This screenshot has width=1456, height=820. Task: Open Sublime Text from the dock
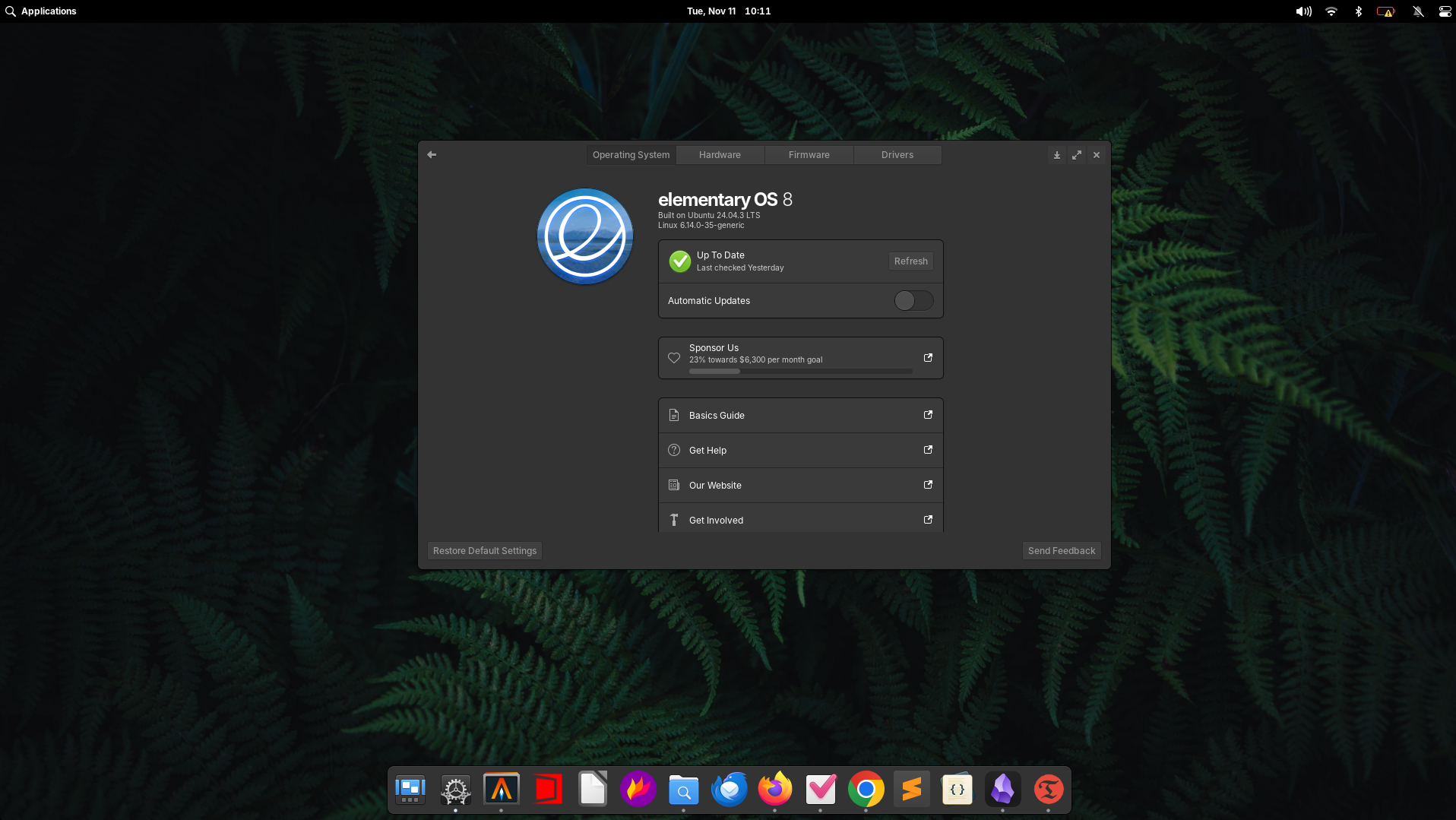(911, 789)
